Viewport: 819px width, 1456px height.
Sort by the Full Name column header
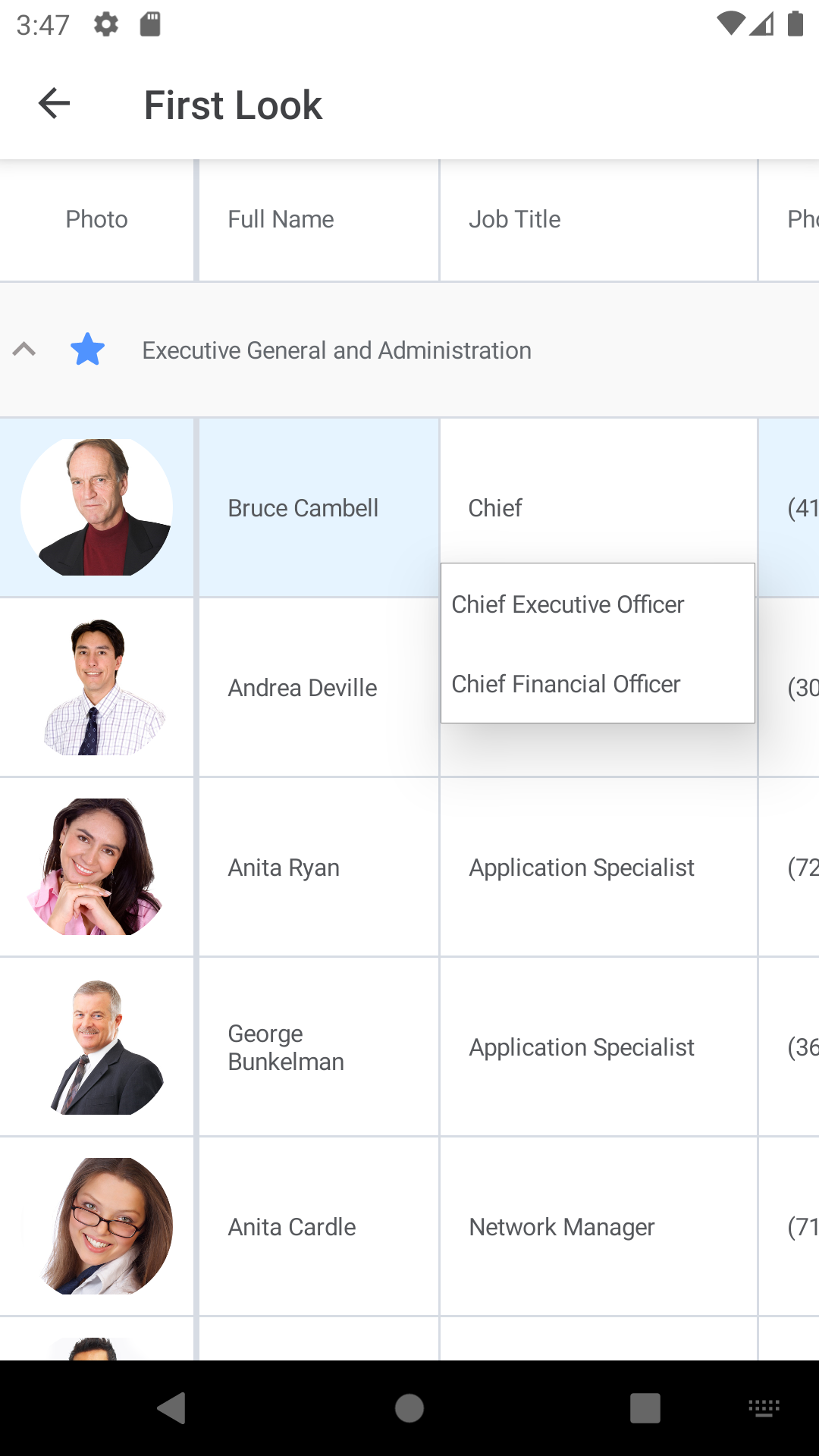pos(281,220)
